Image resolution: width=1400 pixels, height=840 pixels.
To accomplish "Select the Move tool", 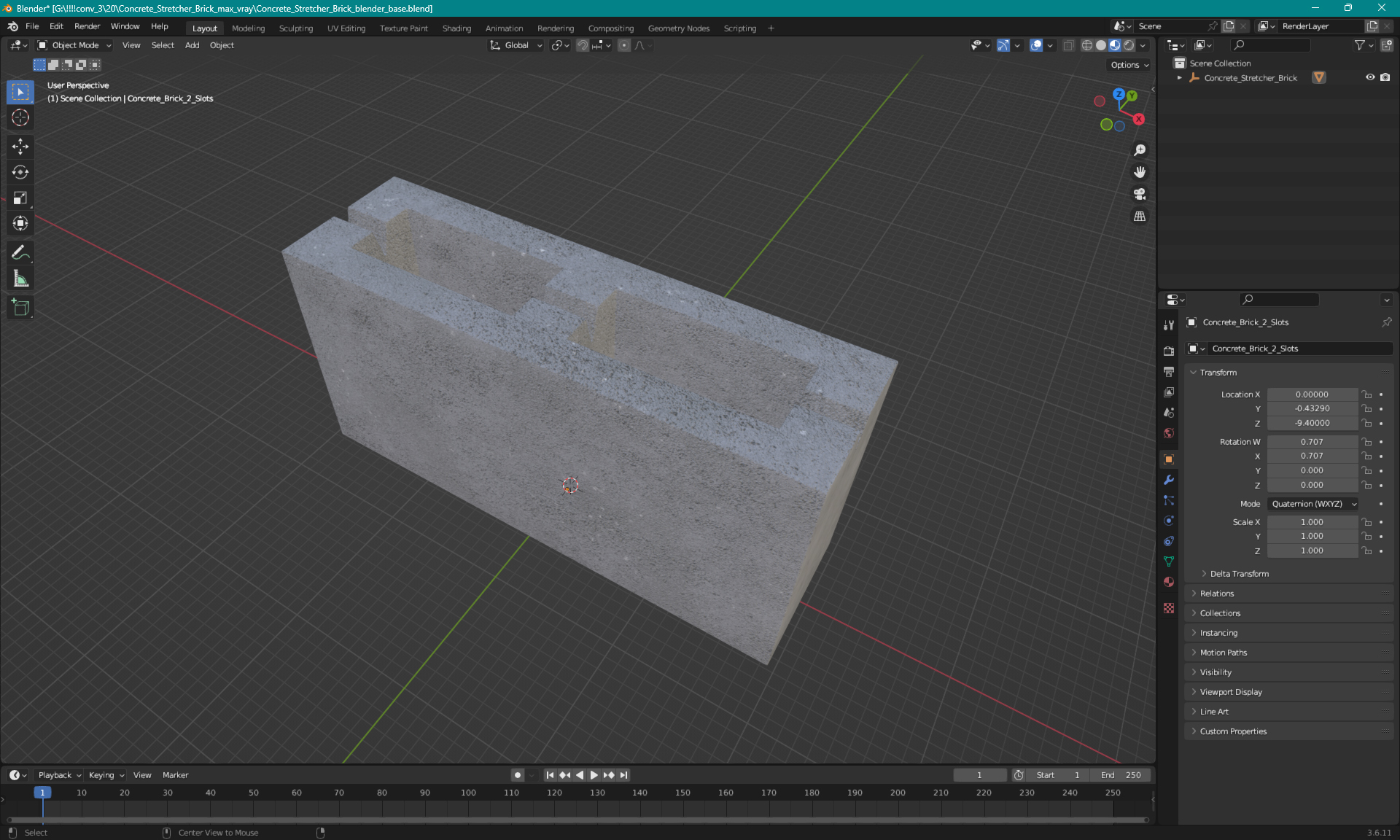I will [20, 147].
